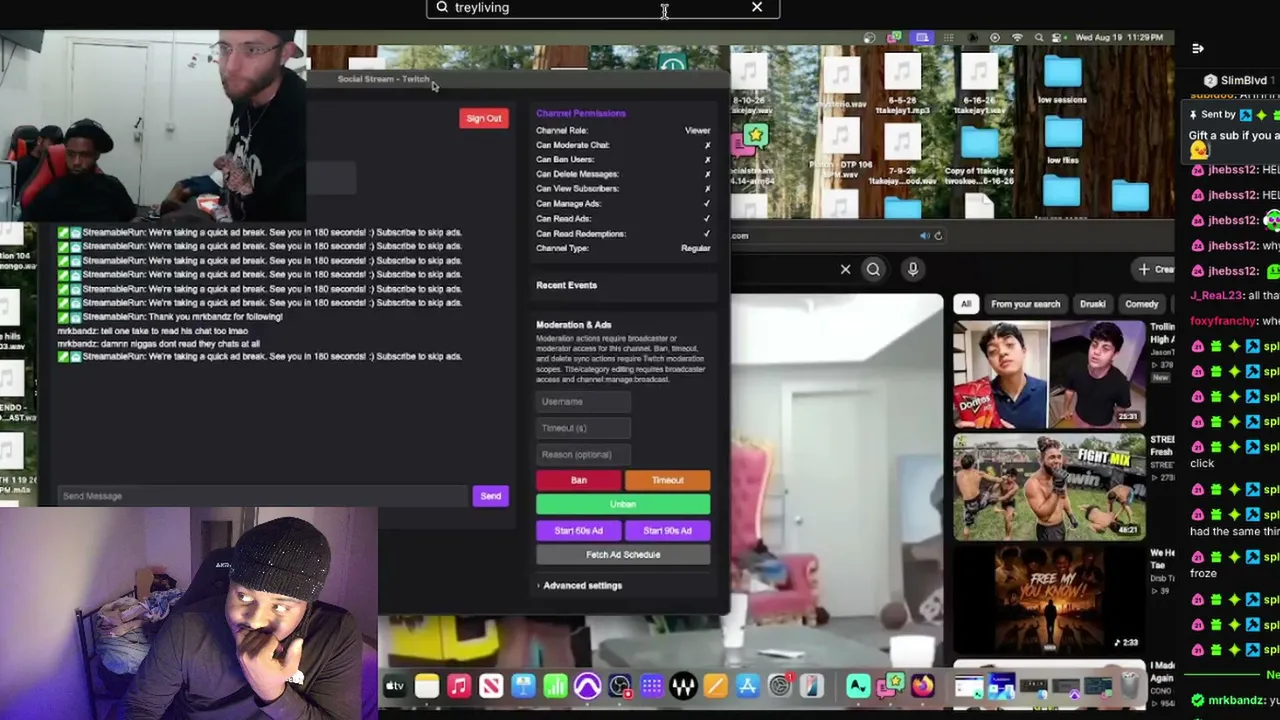Open the News app in the dock
The width and height of the screenshot is (1280, 720).
(x=491, y=686)
